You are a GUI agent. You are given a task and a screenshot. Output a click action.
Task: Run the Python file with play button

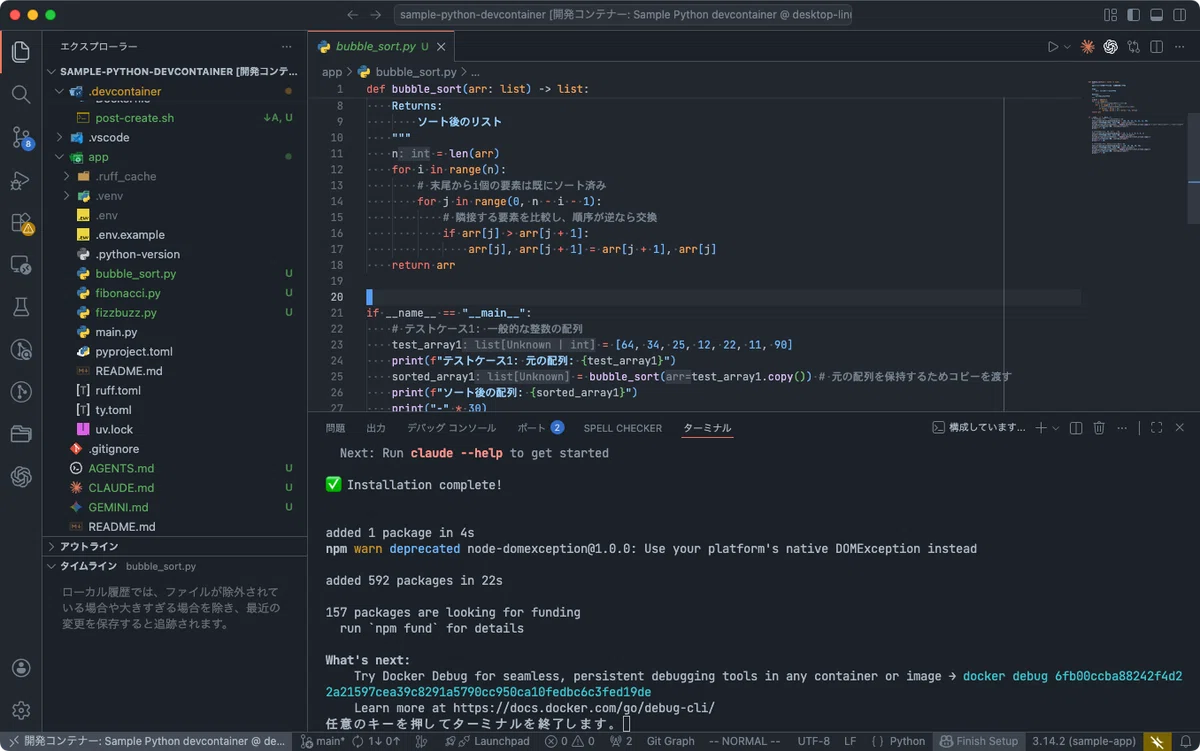(x=1052, y=47)
